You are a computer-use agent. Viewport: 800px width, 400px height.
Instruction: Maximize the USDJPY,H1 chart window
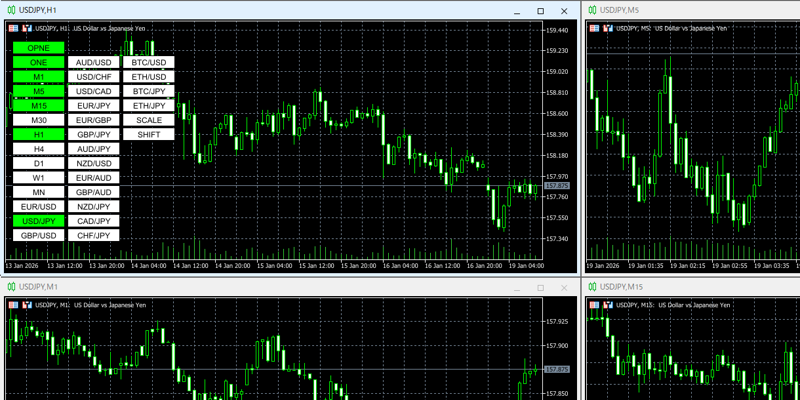coord(540,11)
